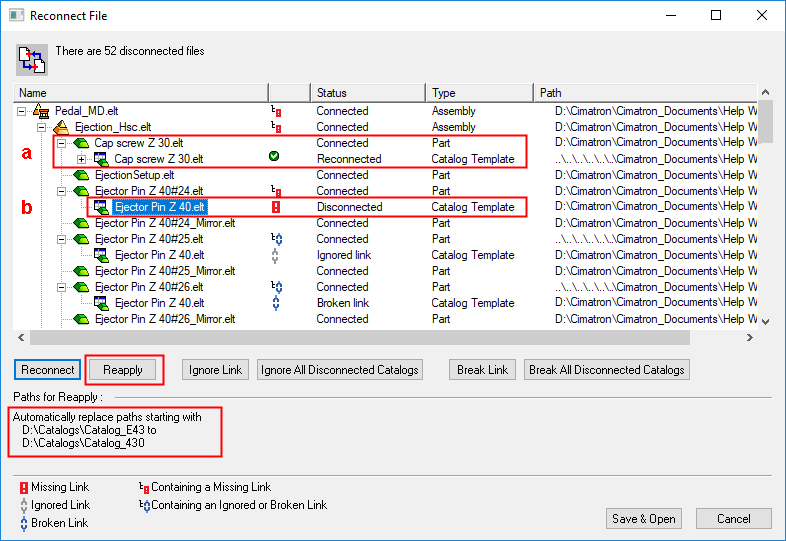This screenshot has width=786, height=541.
Task: Click the template icon in the Broken link row
Action: (x=101, y=303)
